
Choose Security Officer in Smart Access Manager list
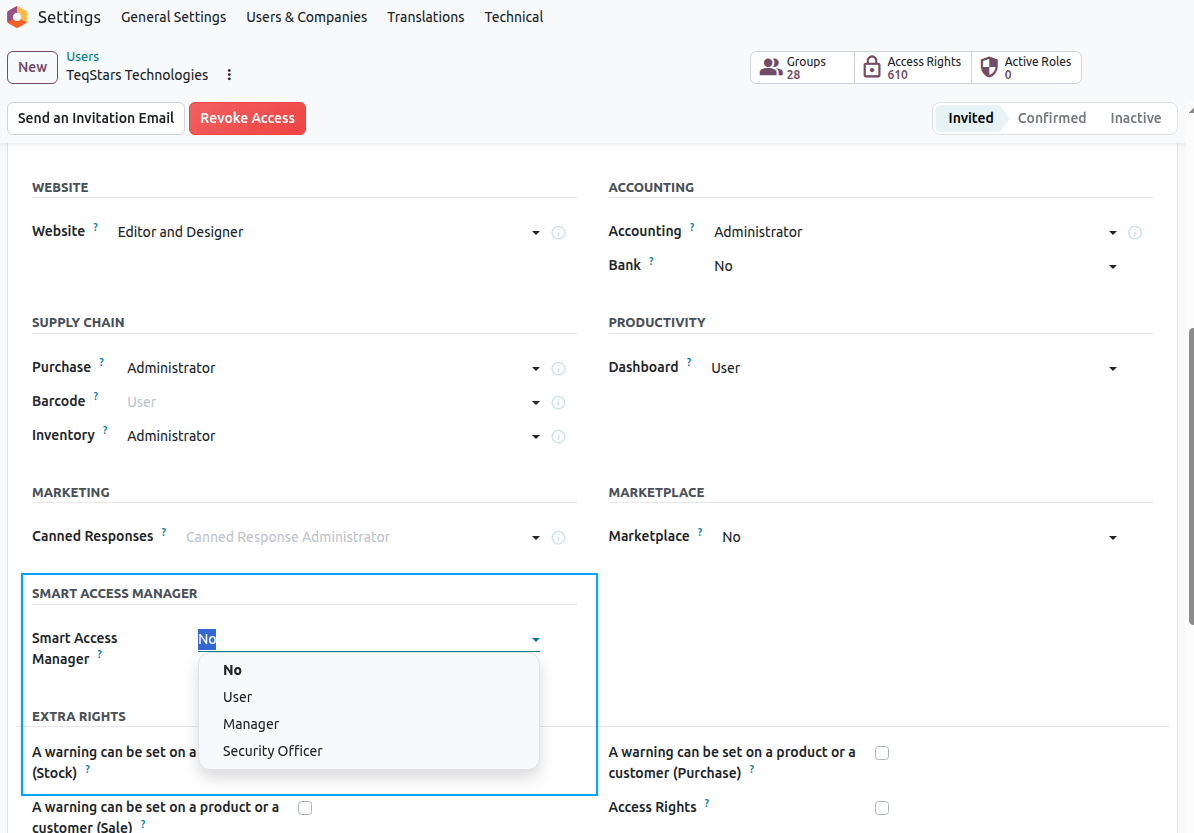tap(369, 751)
